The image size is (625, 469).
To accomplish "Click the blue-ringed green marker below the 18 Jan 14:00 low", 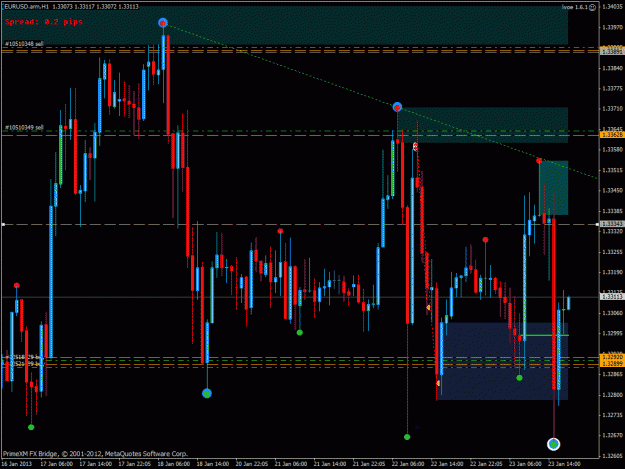I will tap(206, 394).
